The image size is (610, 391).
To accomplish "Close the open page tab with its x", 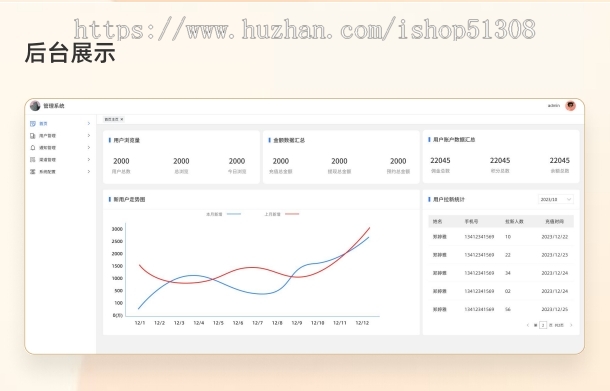I will tap(122, 119).
